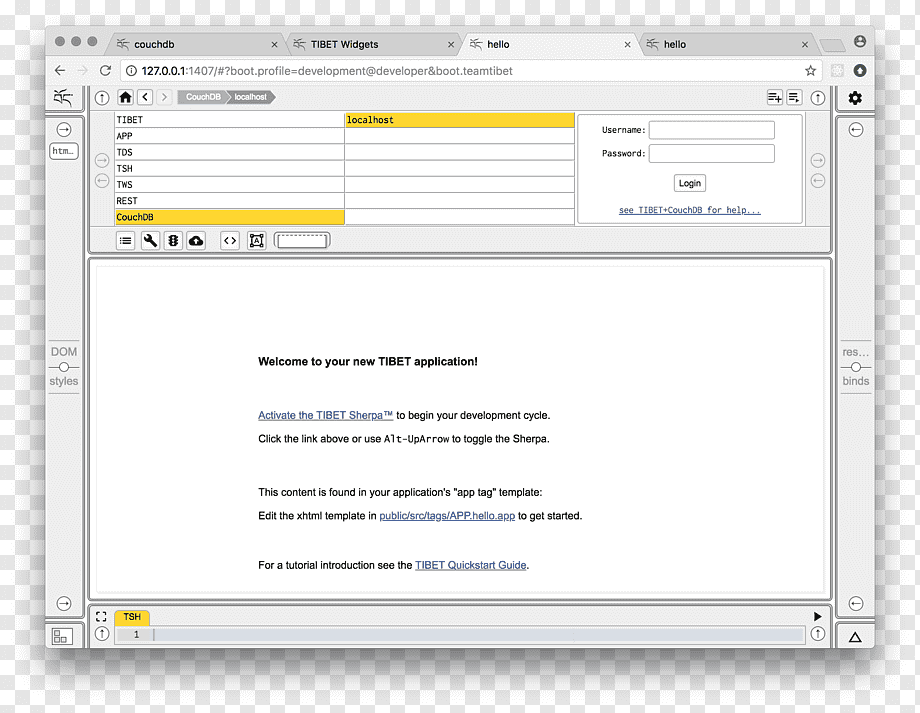Viewport: 920px width, 713px height.
Task: Click the play arrow at right of console tabs
Action: pos(817,617)
